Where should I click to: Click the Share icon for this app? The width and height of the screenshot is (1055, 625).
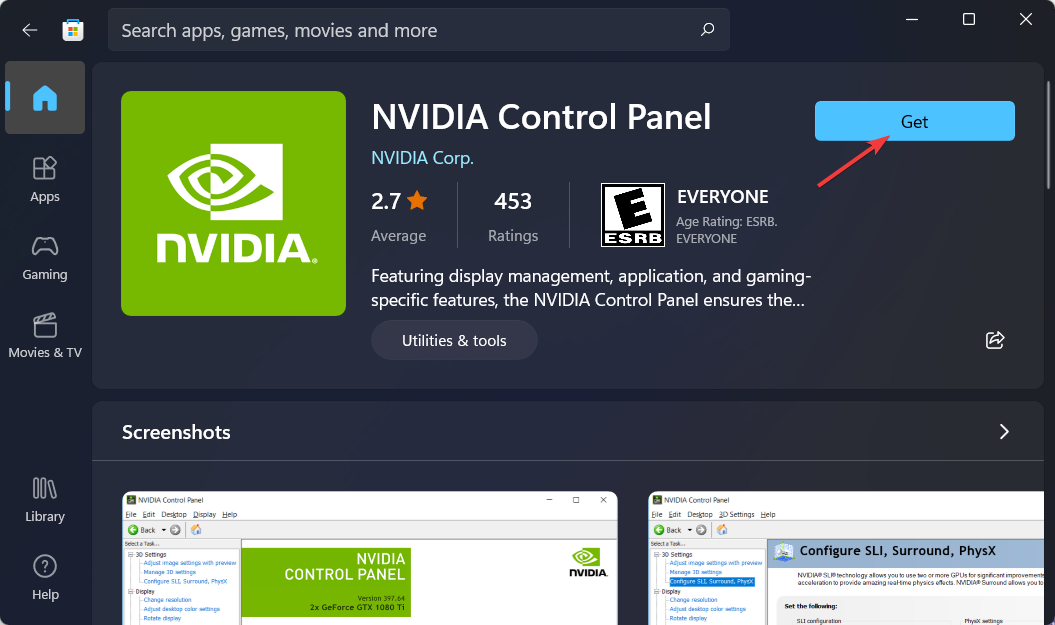click(995, 340)
